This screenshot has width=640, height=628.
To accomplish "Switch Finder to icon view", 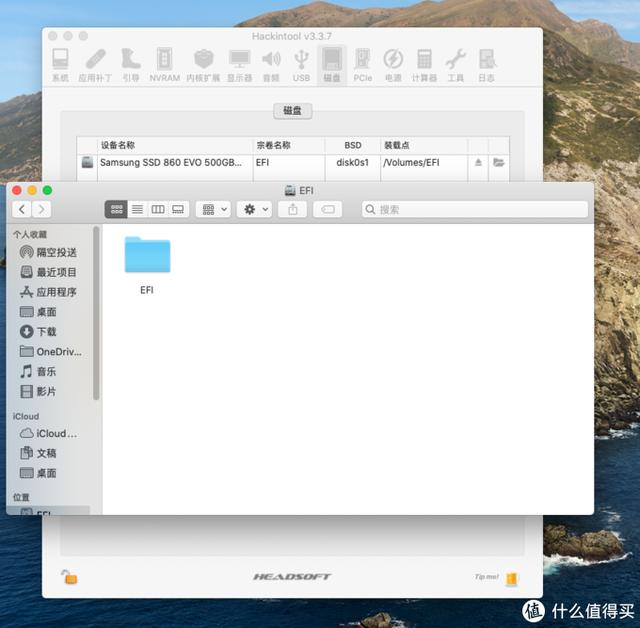I will point(116,209).
